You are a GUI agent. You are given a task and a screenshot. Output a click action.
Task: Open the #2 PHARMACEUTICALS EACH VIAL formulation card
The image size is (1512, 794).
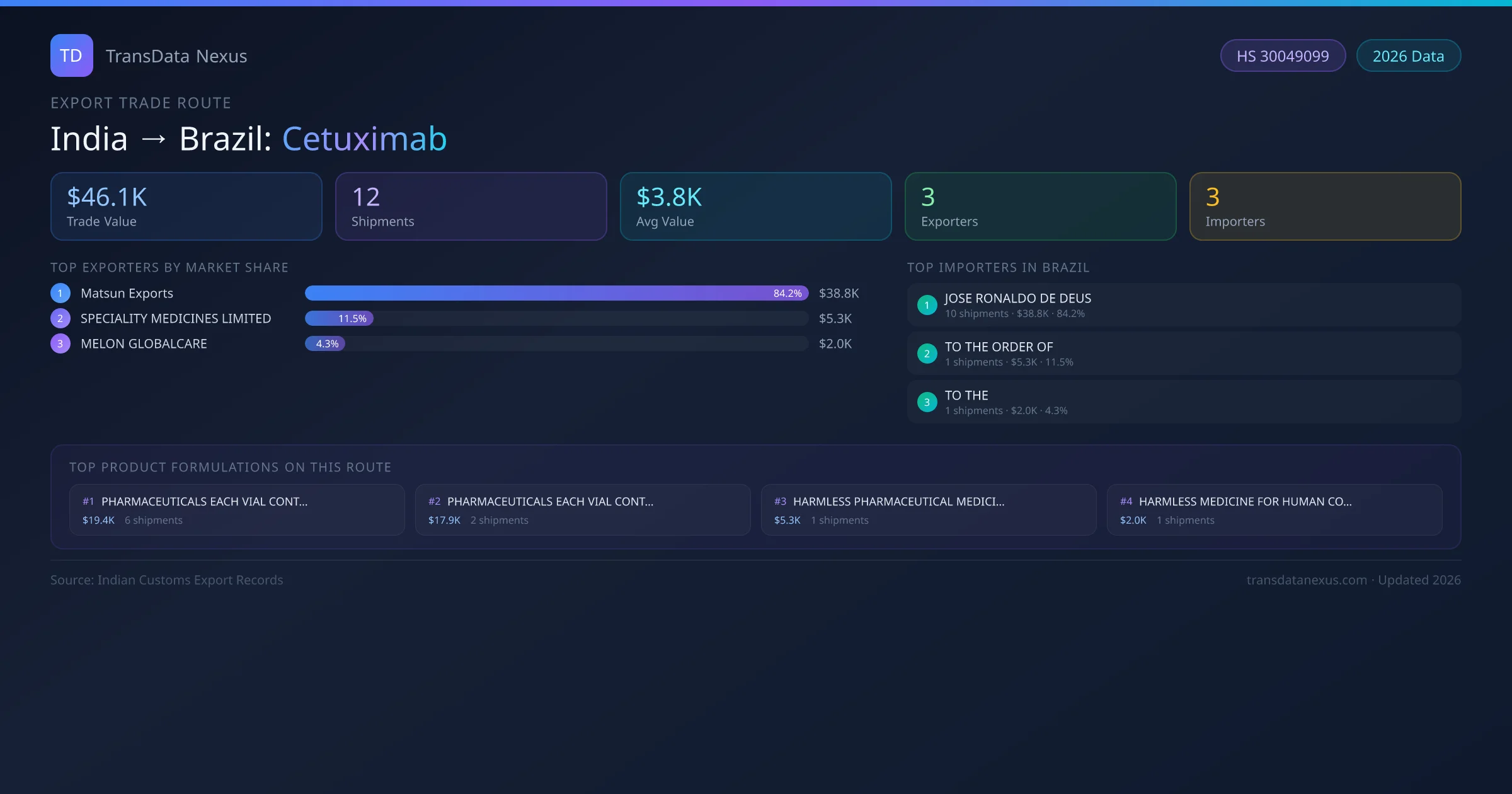[582, 509]
